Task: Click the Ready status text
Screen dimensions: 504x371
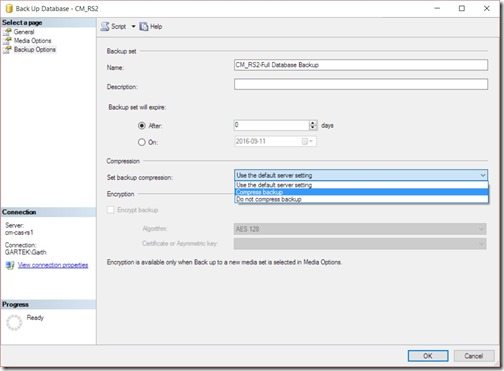Action: coord(35,318)
